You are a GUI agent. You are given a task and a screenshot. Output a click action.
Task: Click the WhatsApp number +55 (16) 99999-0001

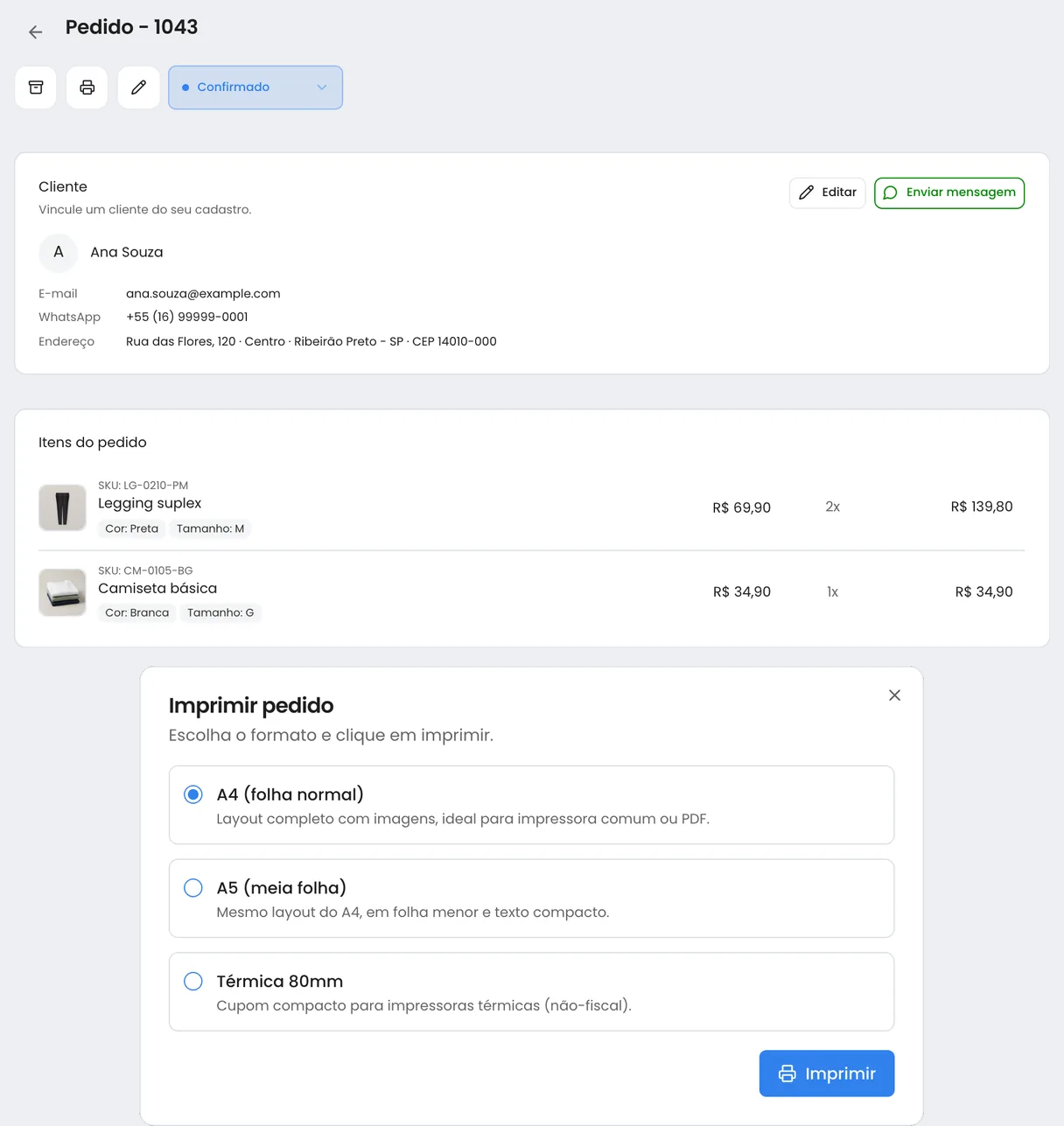tap(187, 317)
